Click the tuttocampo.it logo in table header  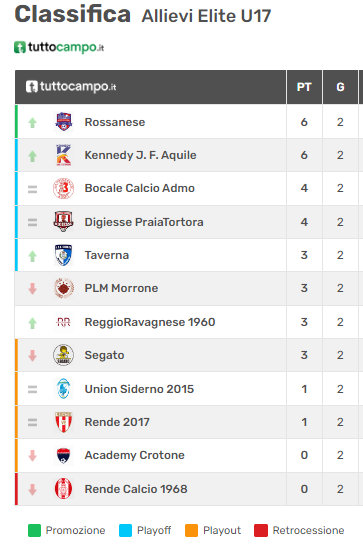coord(71,86)
